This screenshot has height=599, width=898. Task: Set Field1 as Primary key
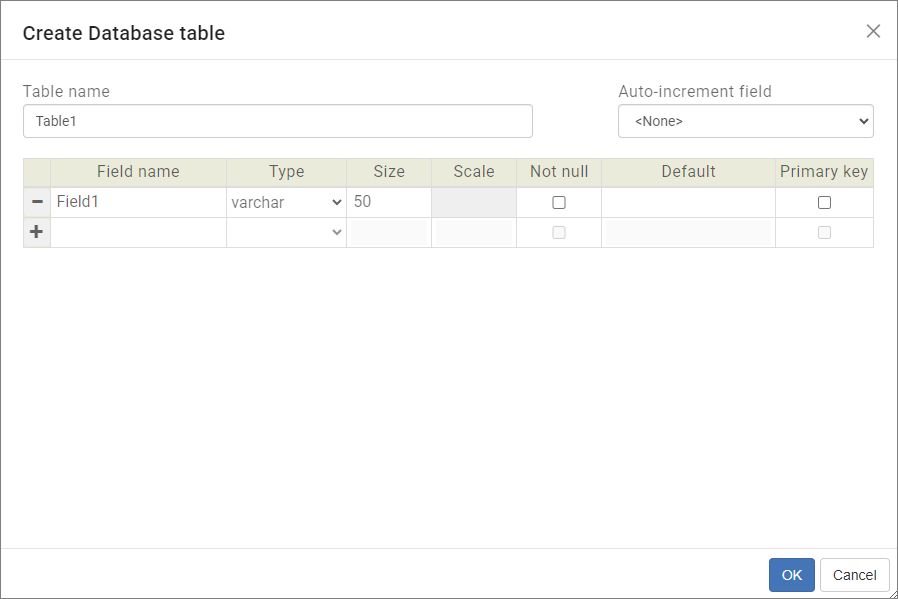[x=824, y=202]
